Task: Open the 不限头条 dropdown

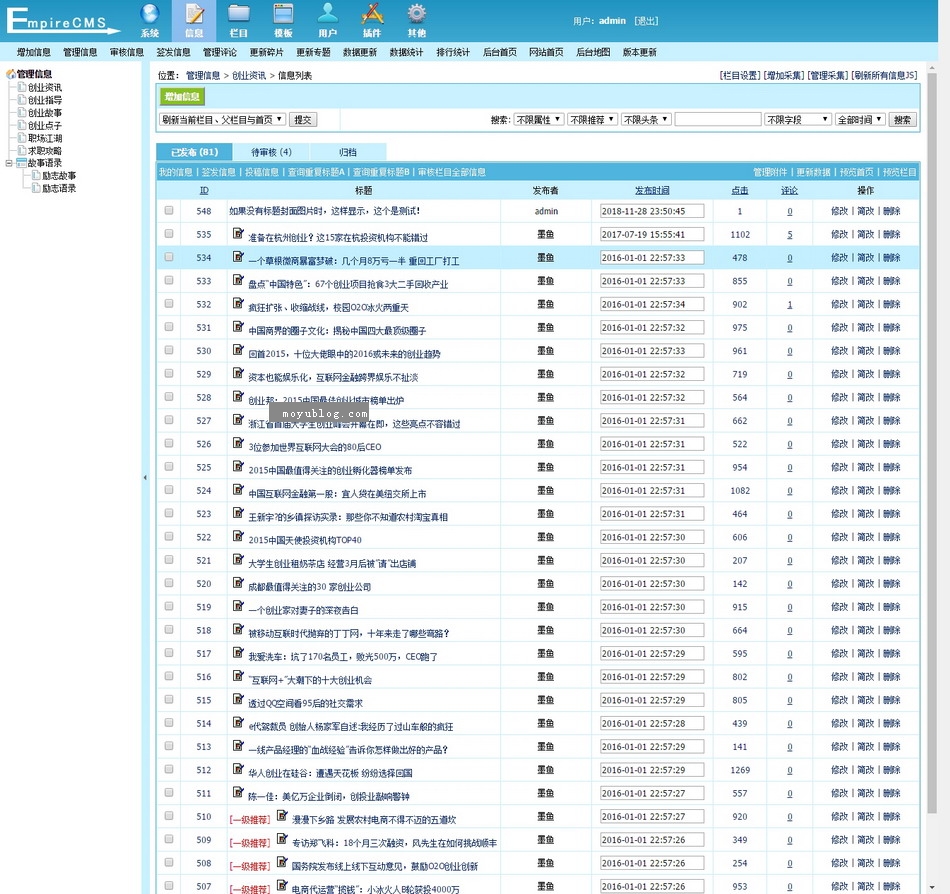Action: (x=646, y=119)
